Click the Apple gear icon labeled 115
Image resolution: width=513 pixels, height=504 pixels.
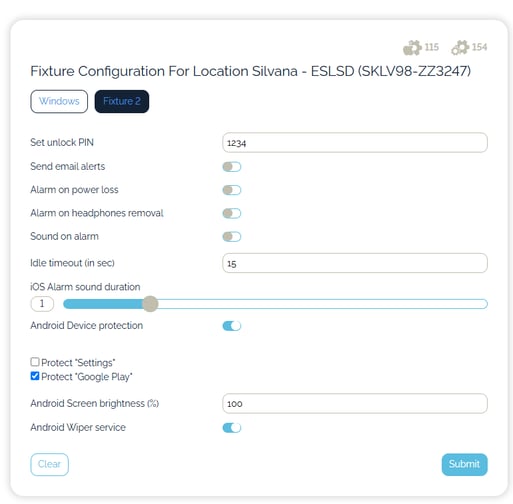[x=412, y=48]
